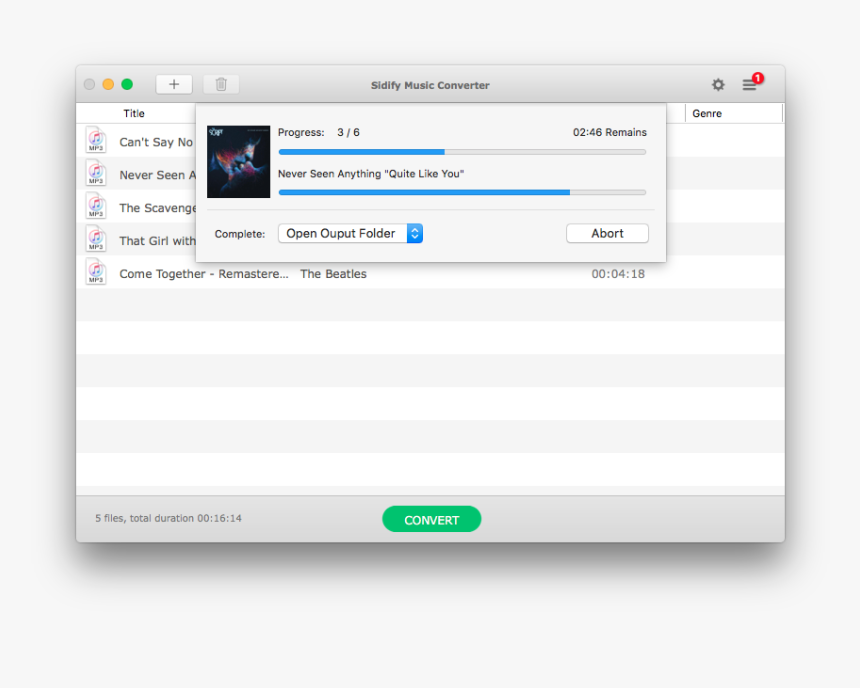Click the album cover thumbnail
Screen dimensions: 860x688
click(239, 161)
